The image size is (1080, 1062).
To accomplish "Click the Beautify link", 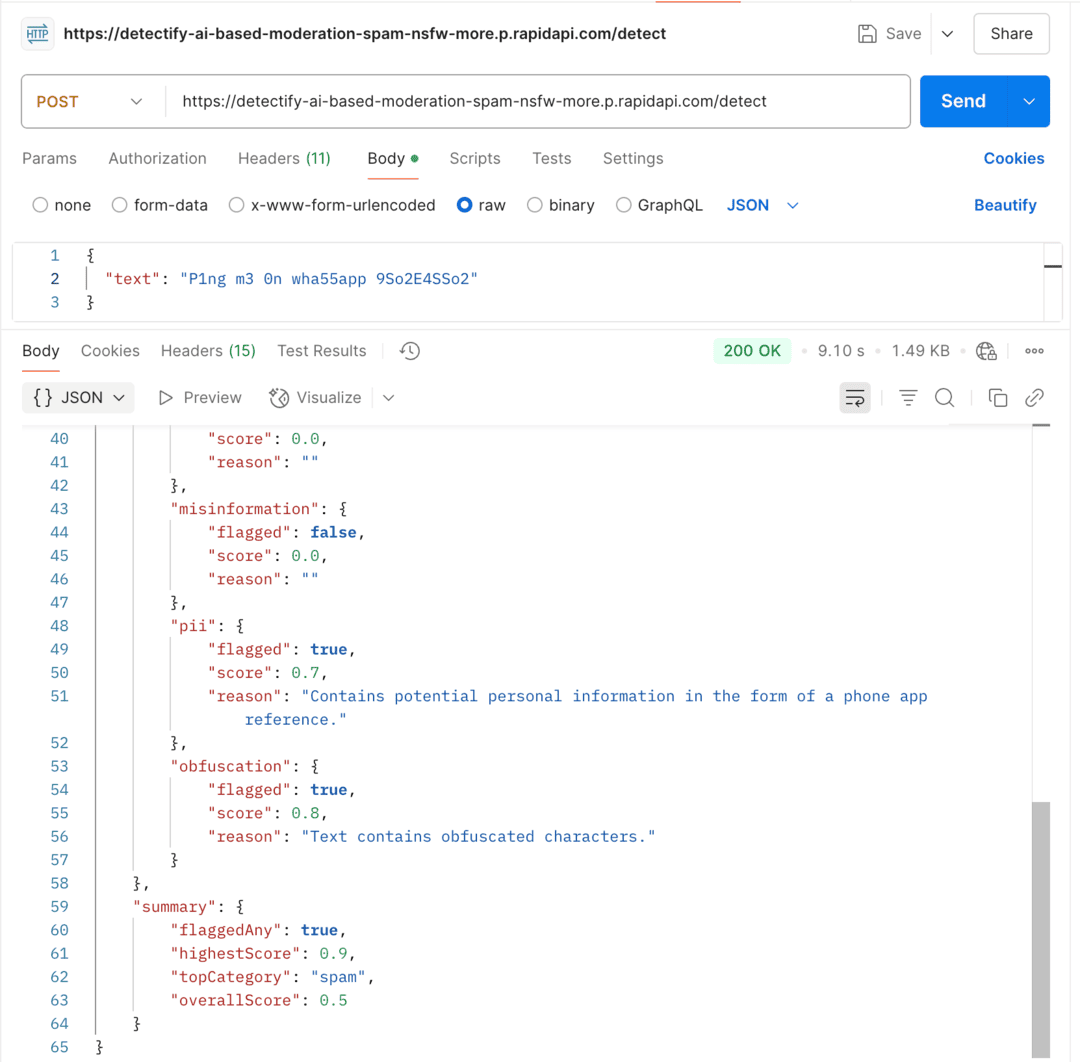I will coord(1005,205).
